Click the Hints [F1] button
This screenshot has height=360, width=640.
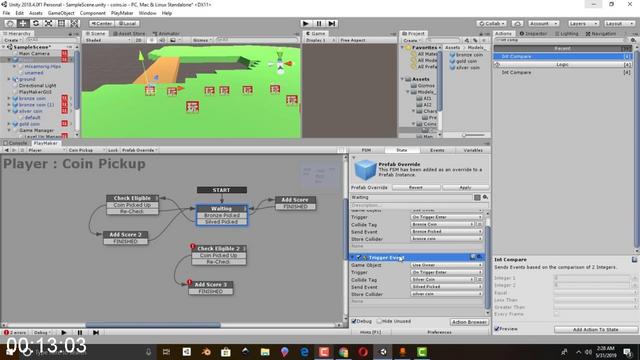(371, 332)
